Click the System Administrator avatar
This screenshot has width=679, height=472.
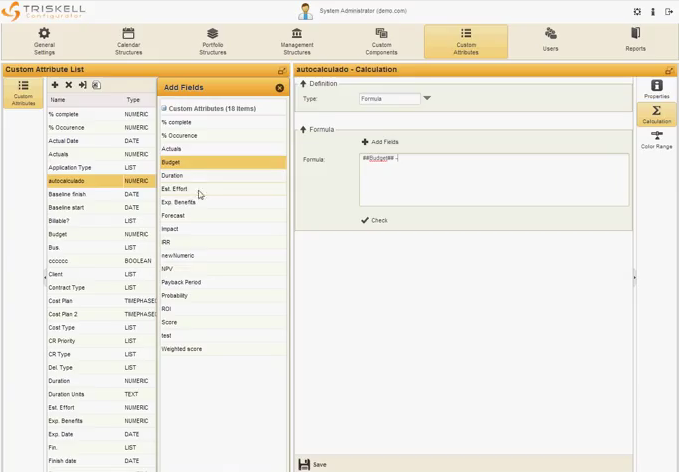(x=306, y=11)
